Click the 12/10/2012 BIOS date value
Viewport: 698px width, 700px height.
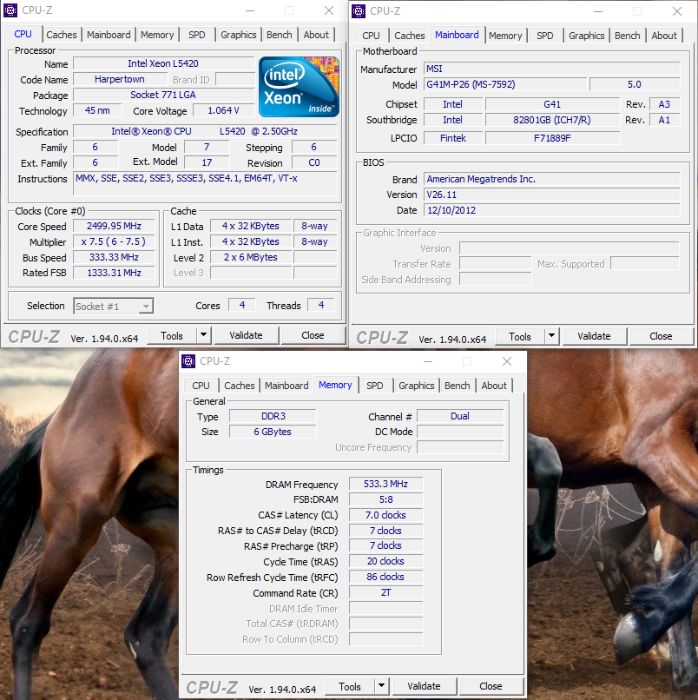point(552,211)
